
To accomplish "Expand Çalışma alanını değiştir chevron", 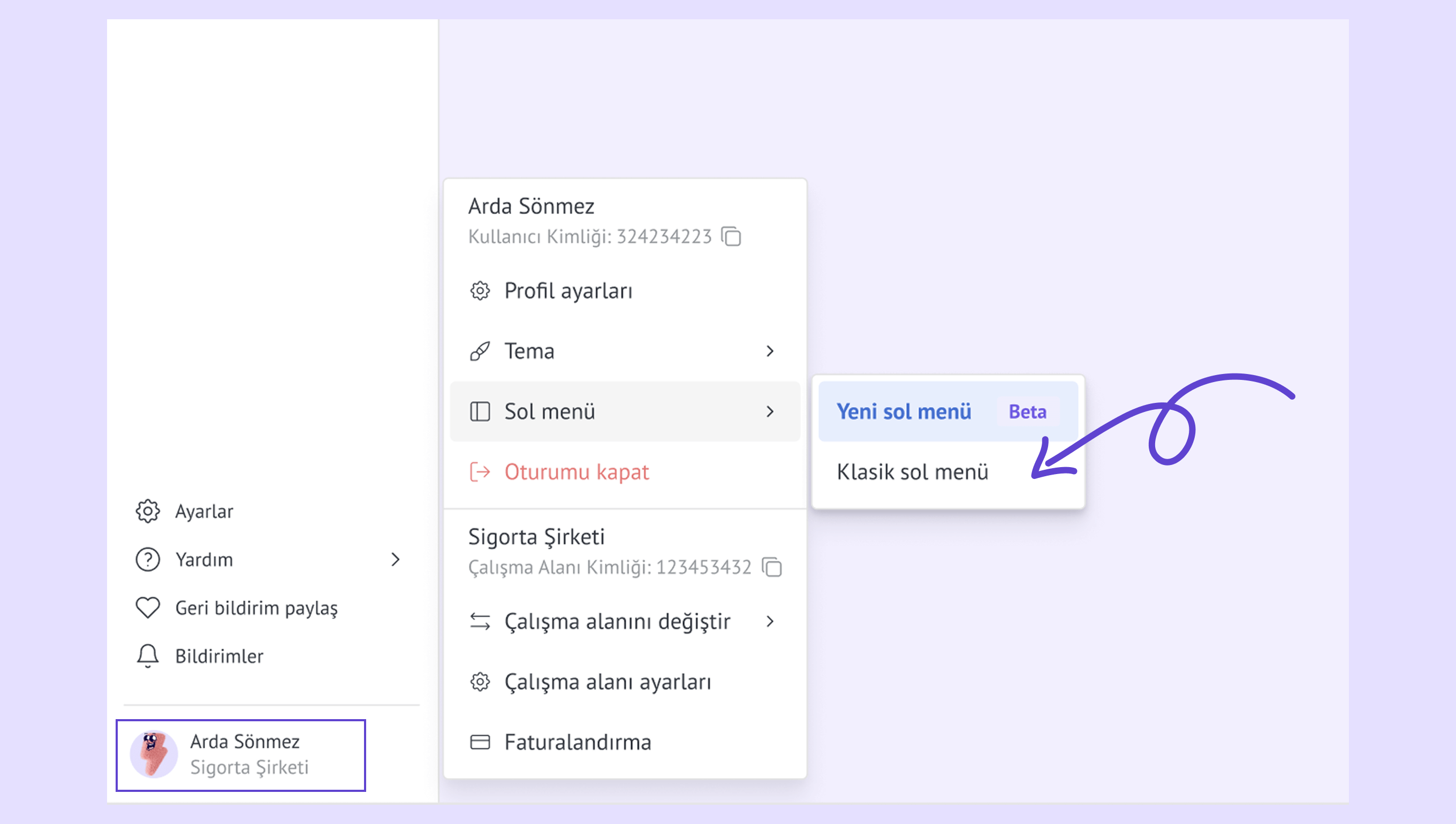I will pyautogui.click(x=769, y=621).
